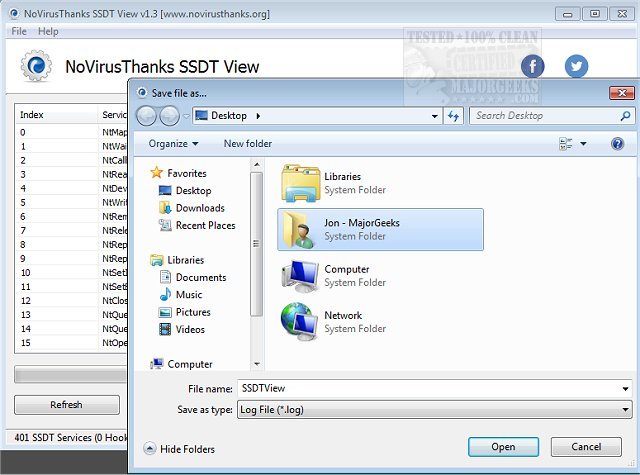Screen dimensions: 640x475
Task: Collapse folders with Hide Folders arrow
Action: [150, 448]
